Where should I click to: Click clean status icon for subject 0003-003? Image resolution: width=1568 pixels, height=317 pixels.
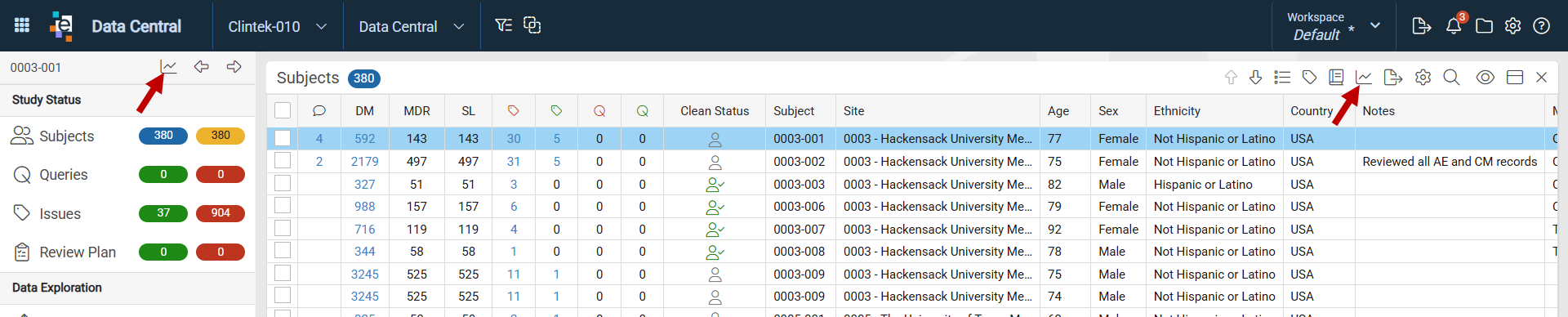pyautogui.click(x=715, y=185)
